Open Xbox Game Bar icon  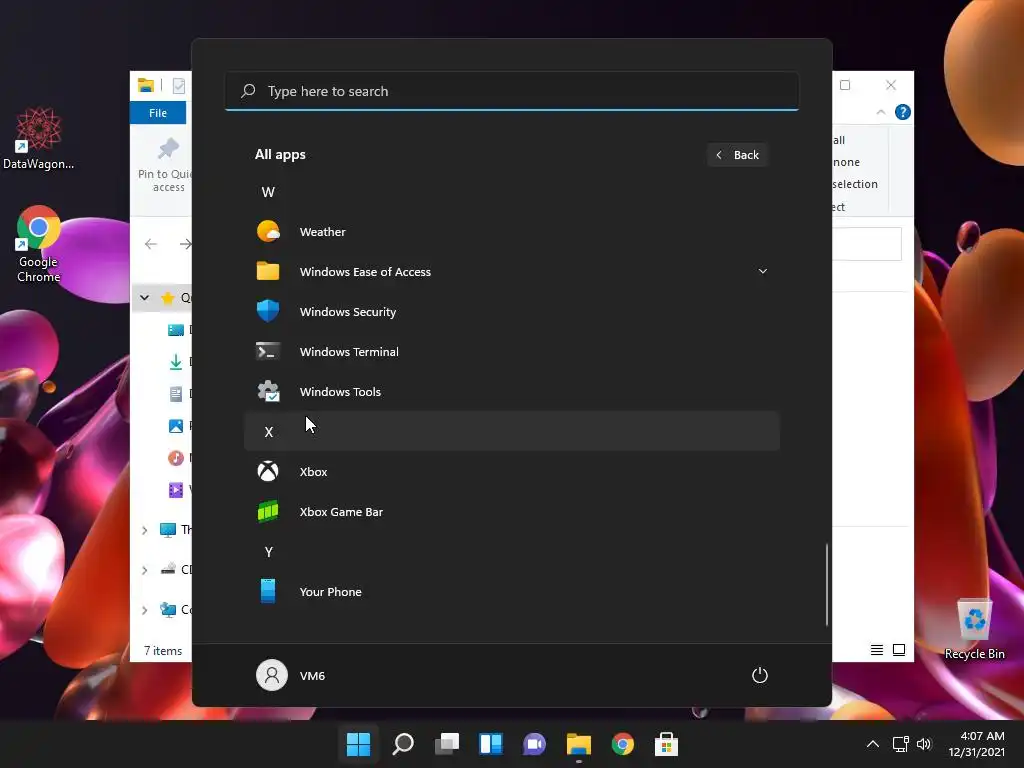pyautogui.click(x=268, y=511)
